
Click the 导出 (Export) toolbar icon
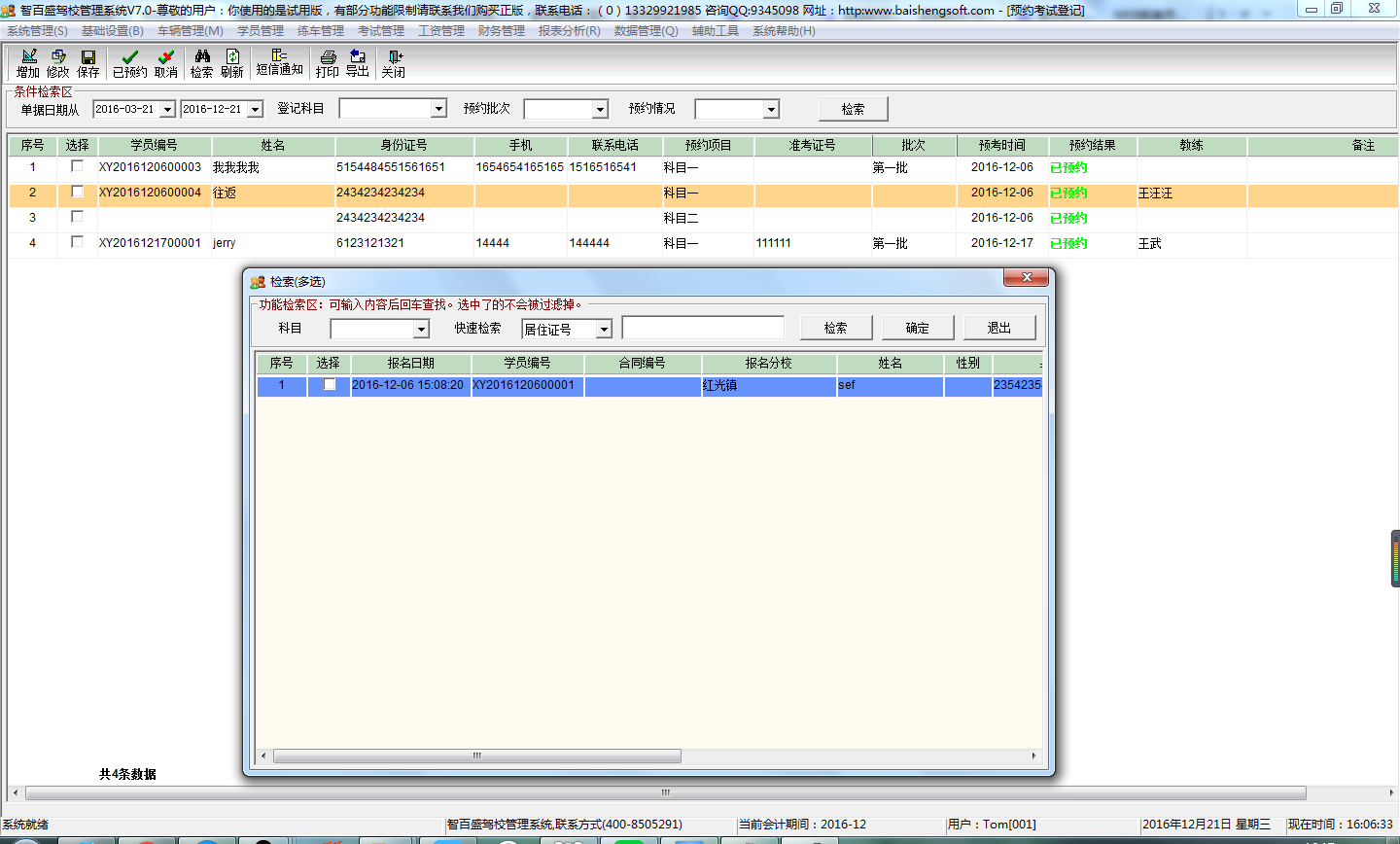pyautogui.click(x=358, y=64)
